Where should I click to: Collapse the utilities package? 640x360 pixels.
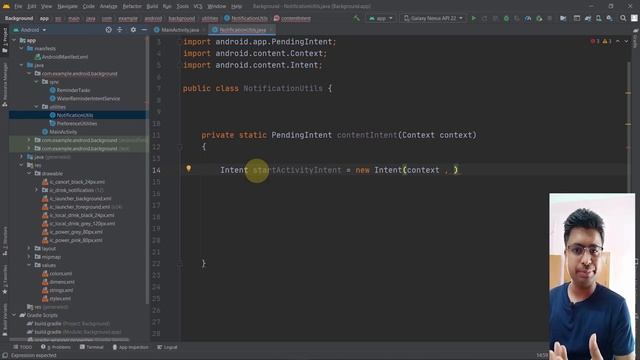coord(36,107)
